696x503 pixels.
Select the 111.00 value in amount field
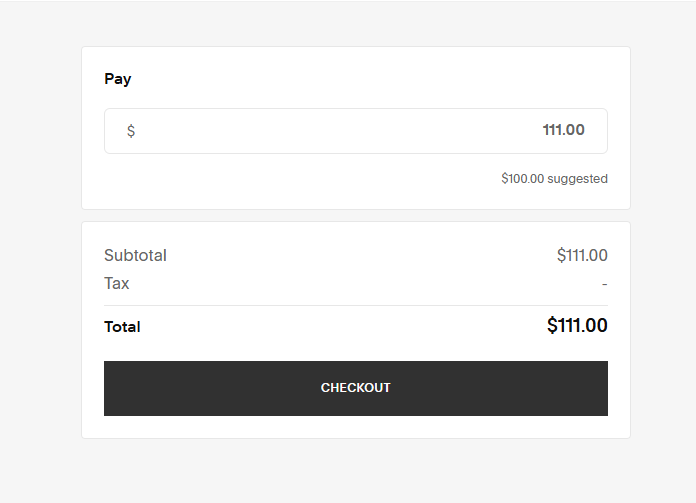coord(563,130)
